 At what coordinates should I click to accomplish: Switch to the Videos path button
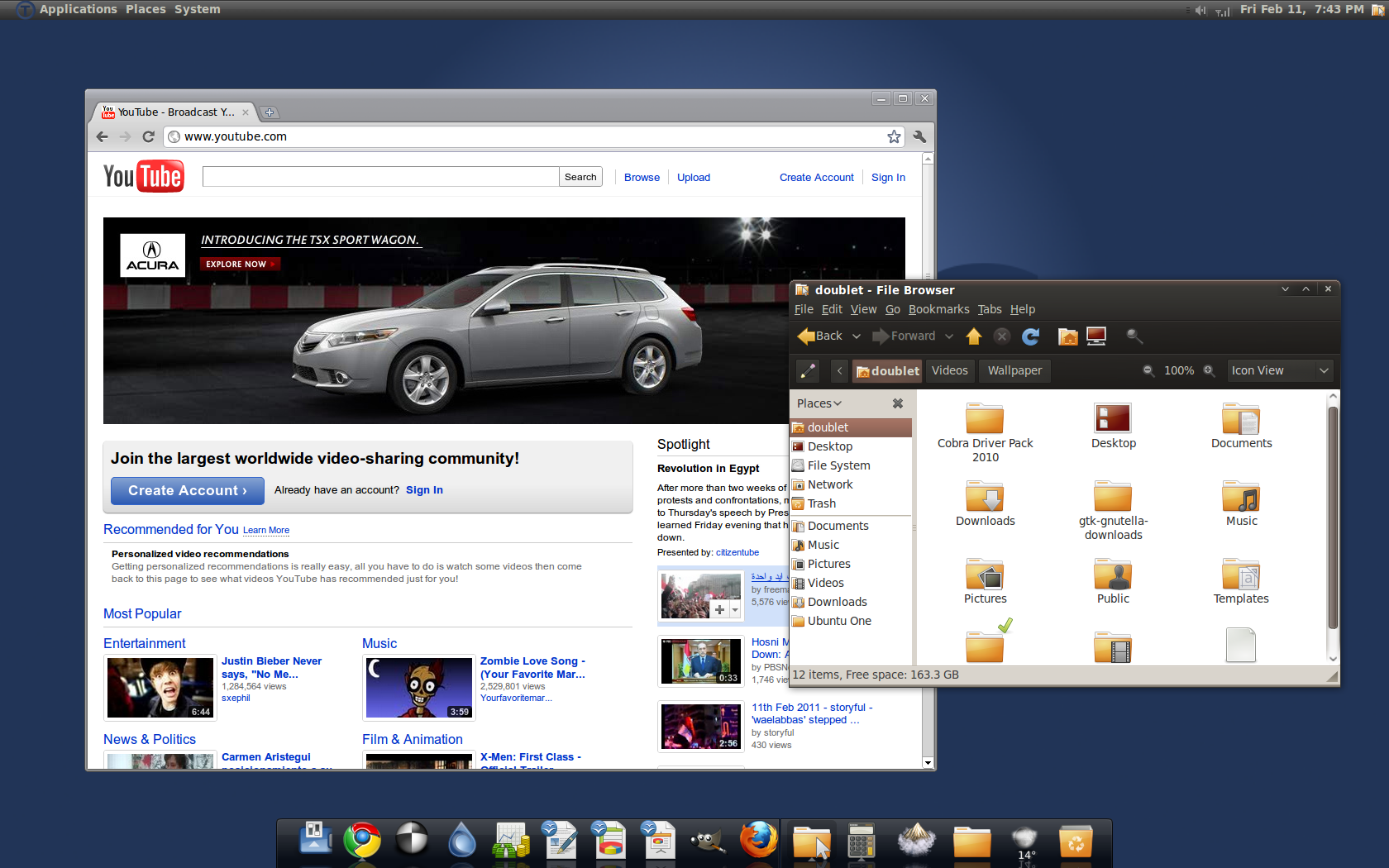pos(949,370)
